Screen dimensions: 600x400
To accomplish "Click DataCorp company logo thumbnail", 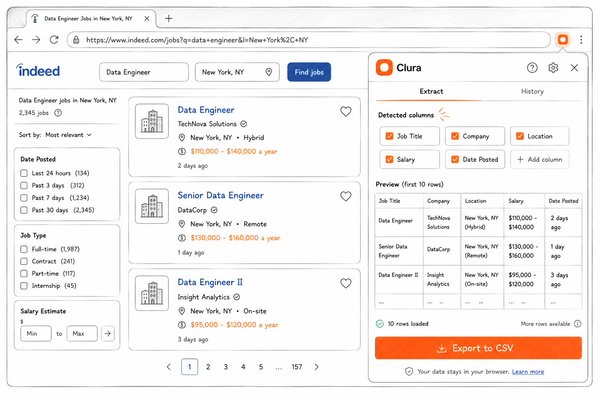I will click(x=152, y=206).
